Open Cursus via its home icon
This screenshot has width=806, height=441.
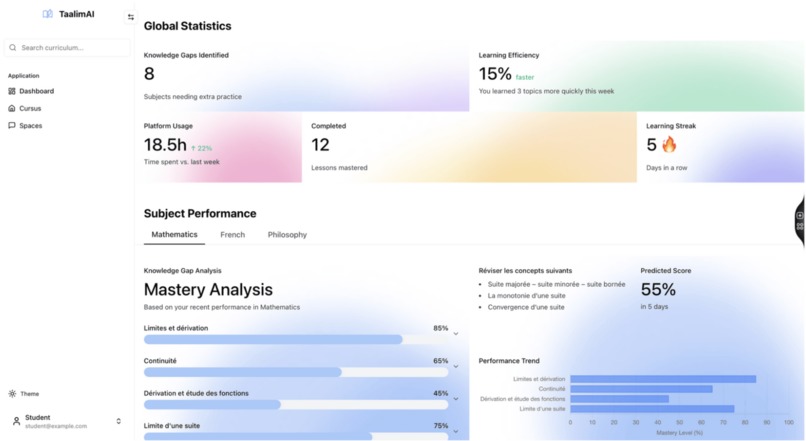[x=12, y=108]
